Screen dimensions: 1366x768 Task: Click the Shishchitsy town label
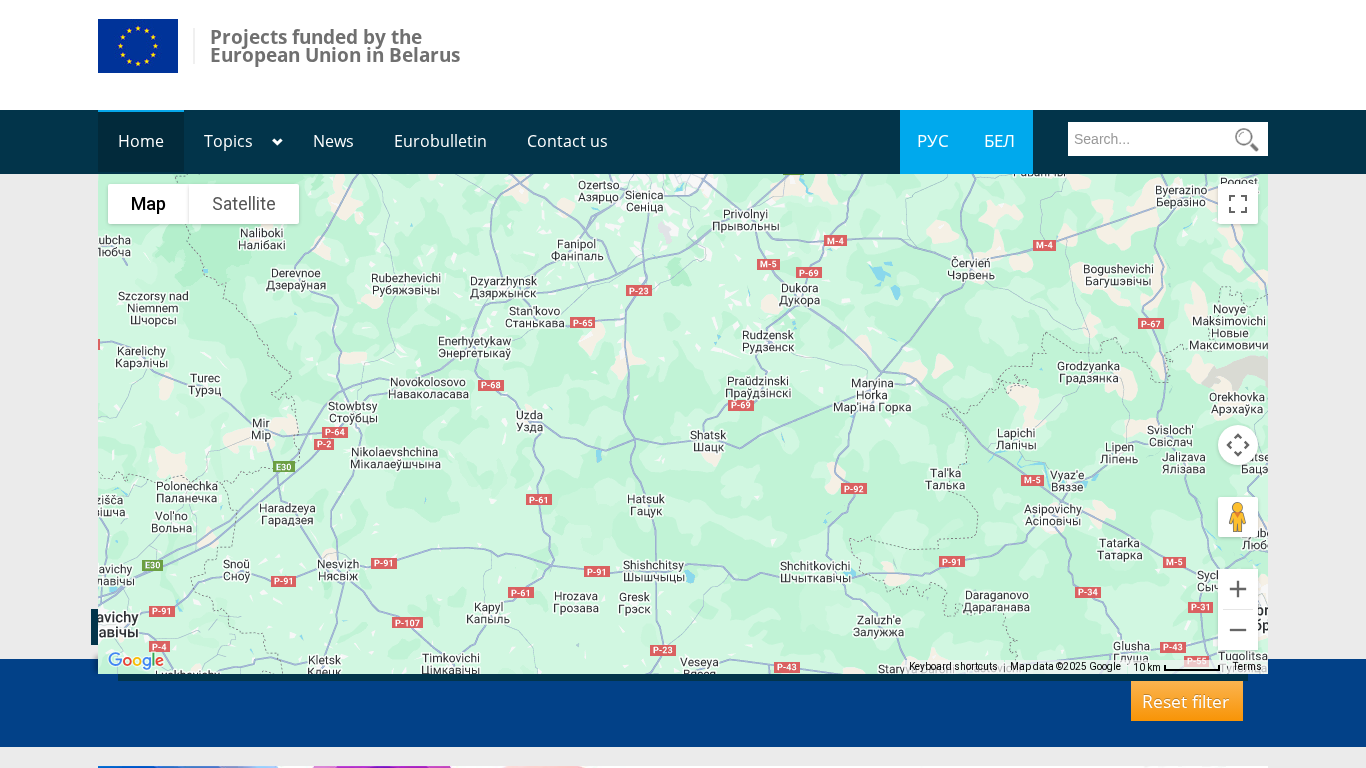click(653, 572)
